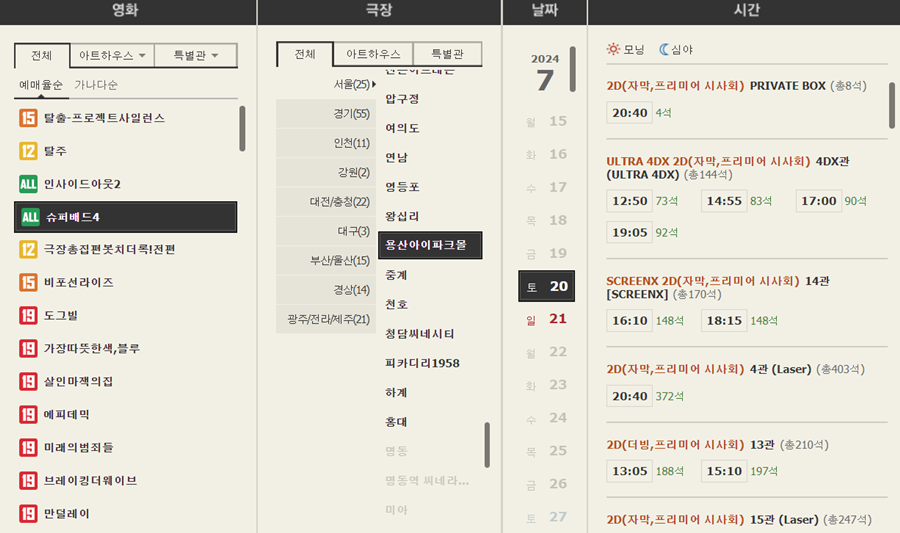Click the date list scrollbar thumb
The height and width of the screenshot is (533, 900).
pyautogui.click(x=572, y=69)
